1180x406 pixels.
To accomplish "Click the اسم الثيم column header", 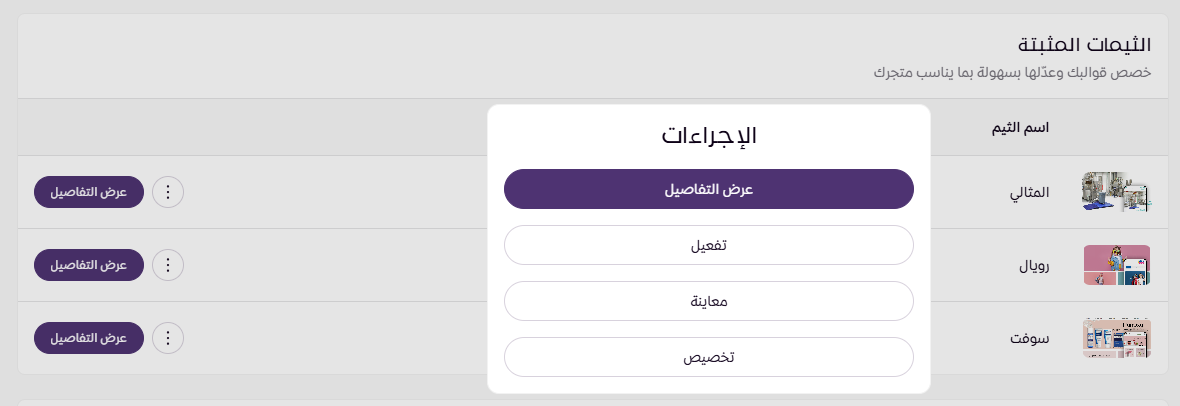I will pyautogui.click(x=1018, y=127).
